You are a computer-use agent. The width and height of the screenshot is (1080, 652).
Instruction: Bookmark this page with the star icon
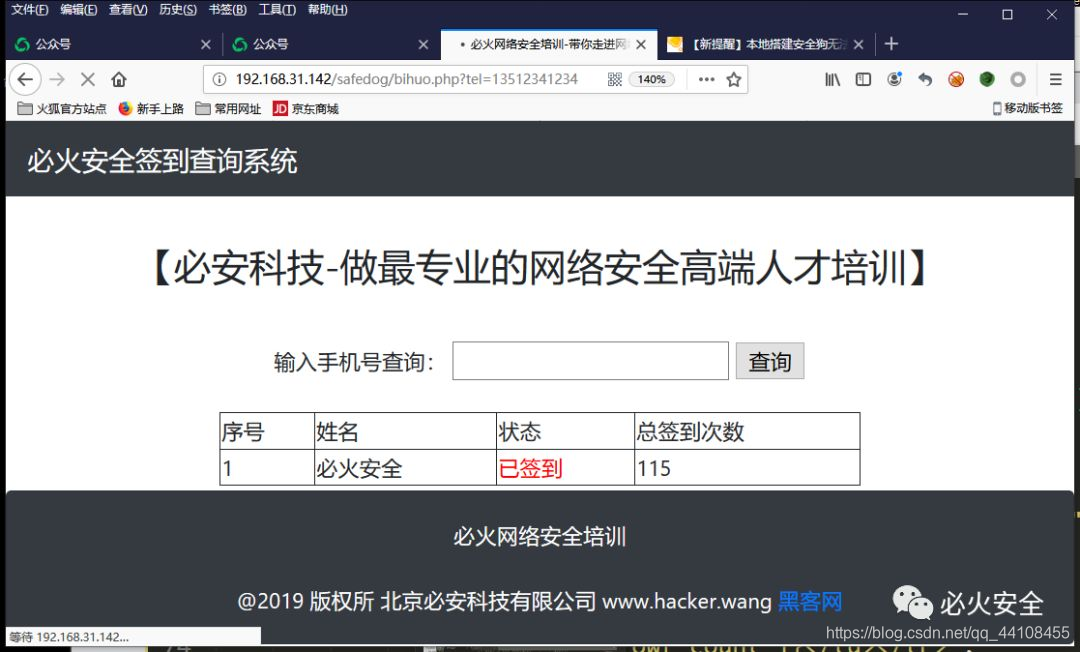(x=734, y=79)
